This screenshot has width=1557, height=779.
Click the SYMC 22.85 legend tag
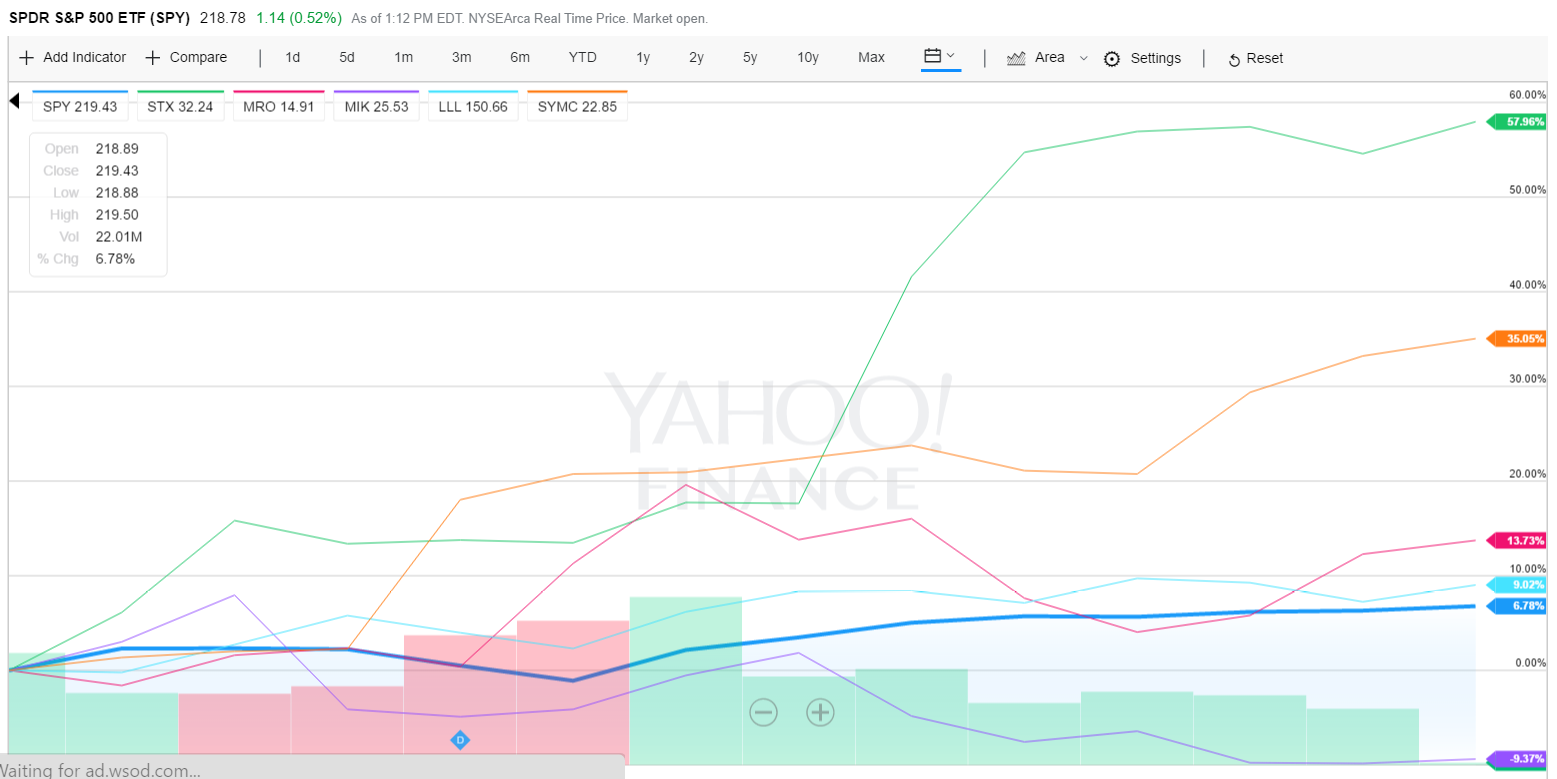pos(577,106)
